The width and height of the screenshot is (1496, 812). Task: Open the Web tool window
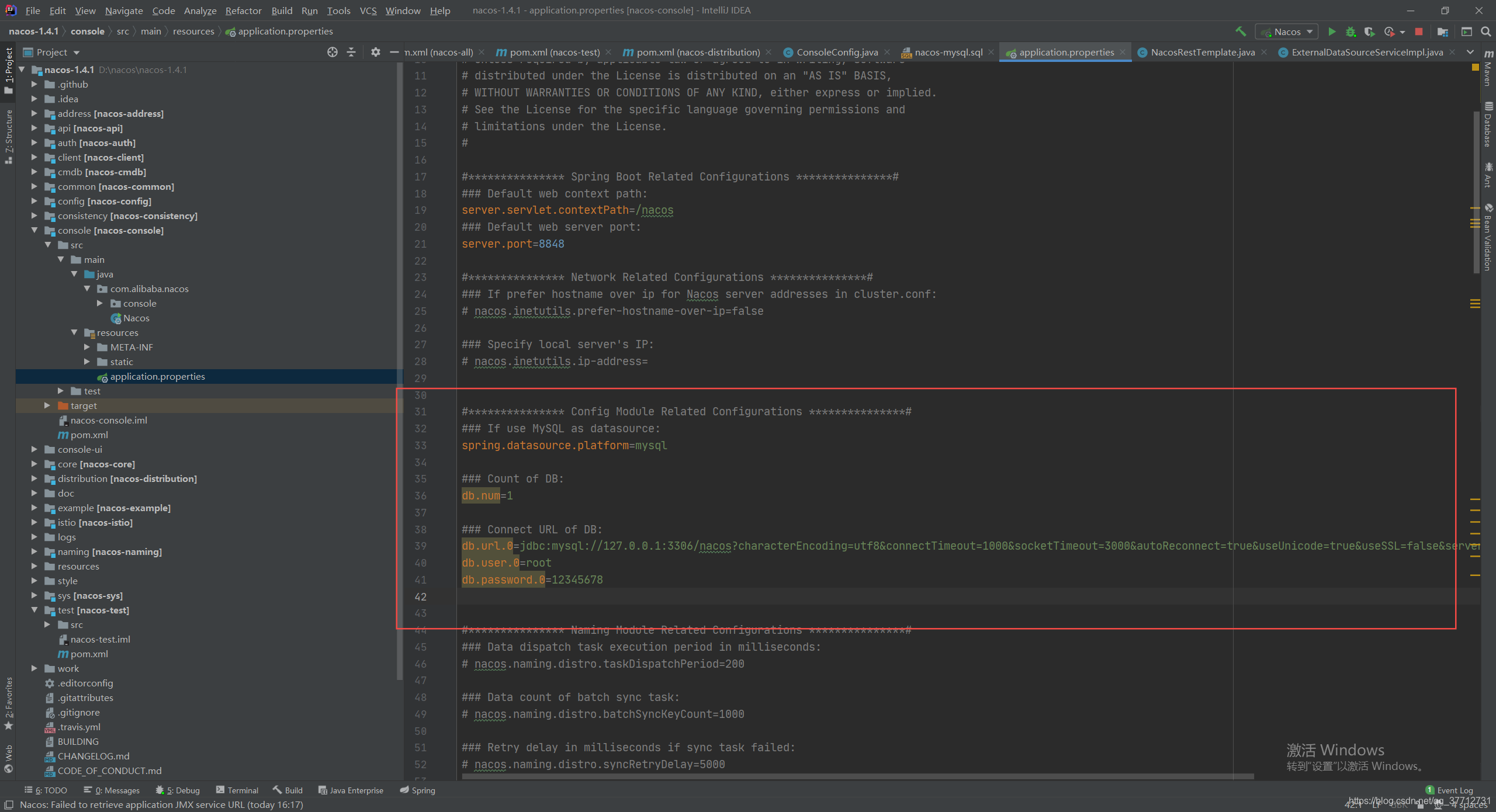(x=8, y=758)
